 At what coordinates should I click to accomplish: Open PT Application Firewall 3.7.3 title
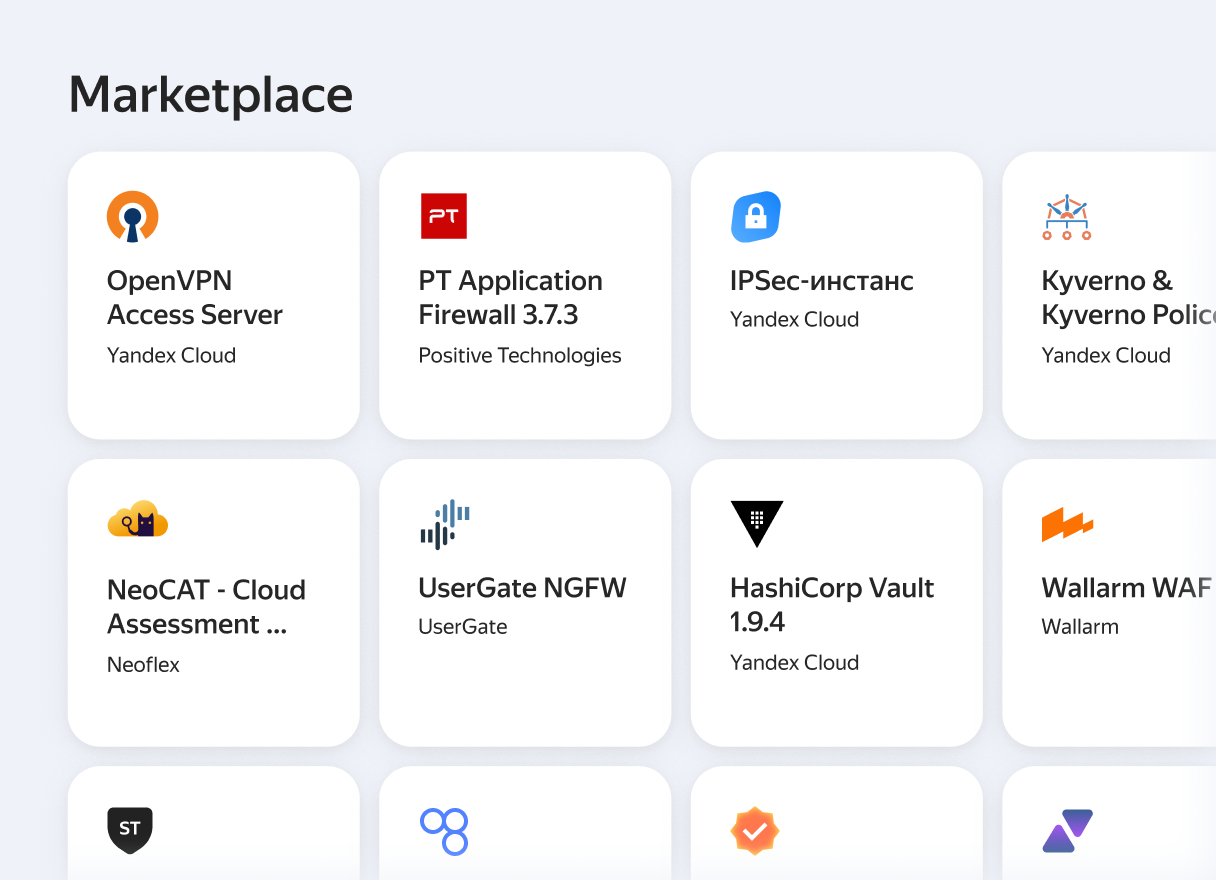(510, 298)
